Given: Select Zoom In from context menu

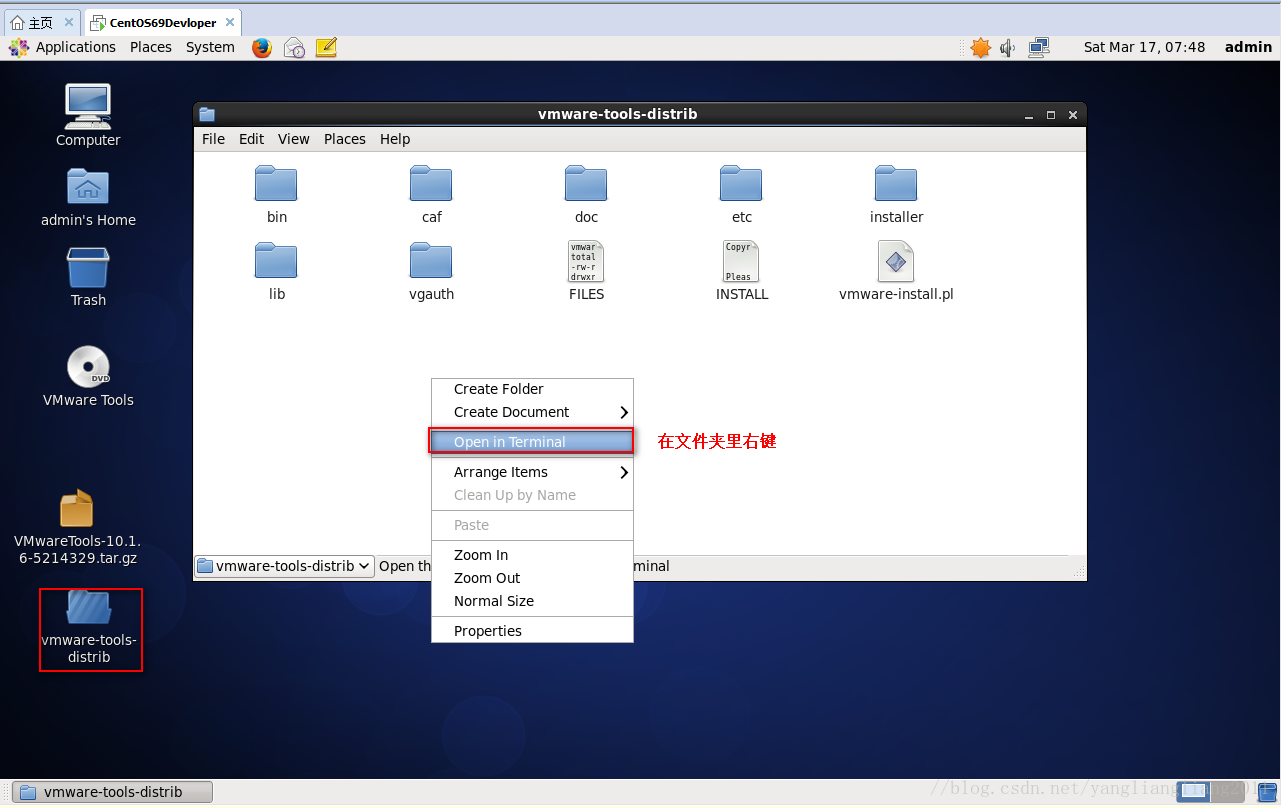Looking at the screenshot, I should [x=532, y=555].
